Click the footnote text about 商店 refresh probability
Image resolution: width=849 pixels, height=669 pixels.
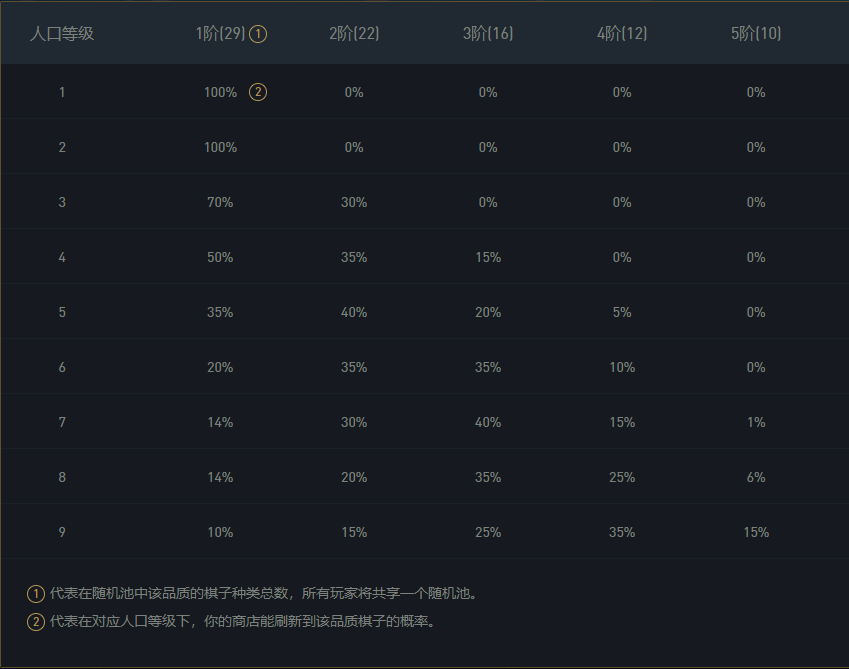point(243,622)
